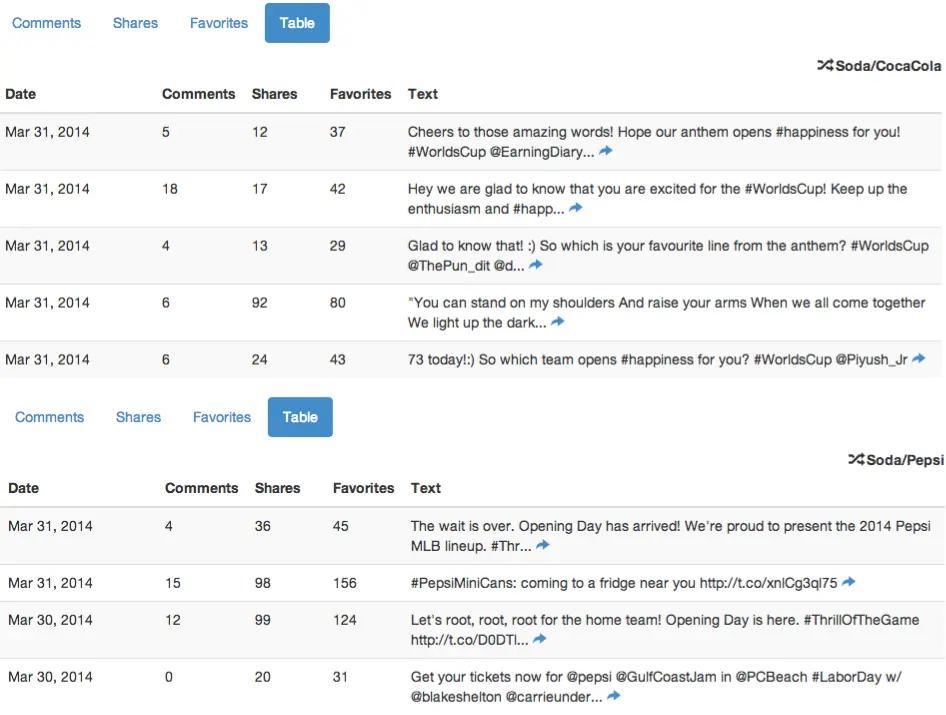Switch to Comments tab in Pepsi panel

pyautogui.click(x=49, y=417)
